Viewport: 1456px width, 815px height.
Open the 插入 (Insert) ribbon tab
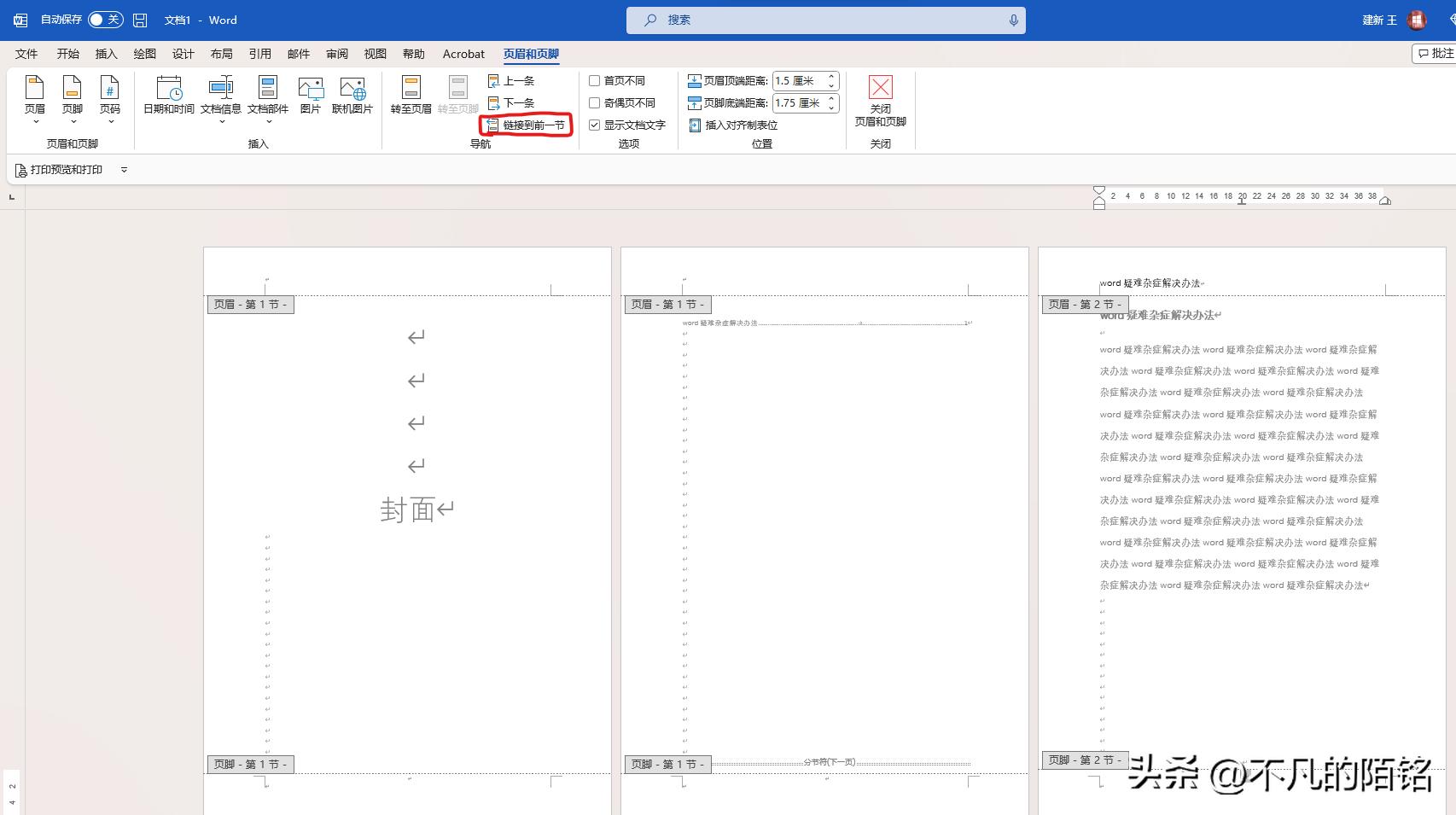pyautogui.click(x=106, y=54)
